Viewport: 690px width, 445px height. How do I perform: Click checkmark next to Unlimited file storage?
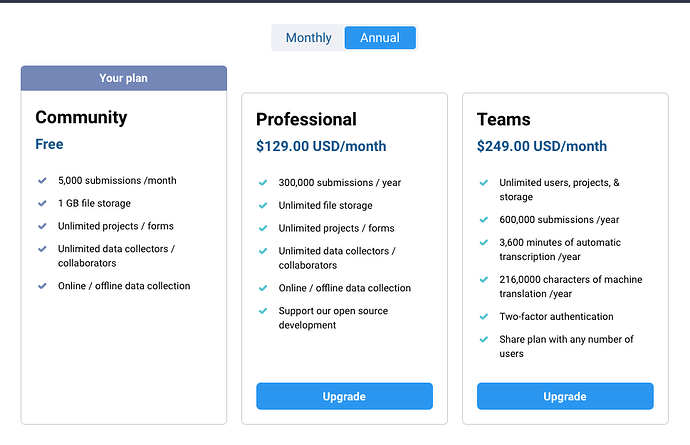click(263, 205)
